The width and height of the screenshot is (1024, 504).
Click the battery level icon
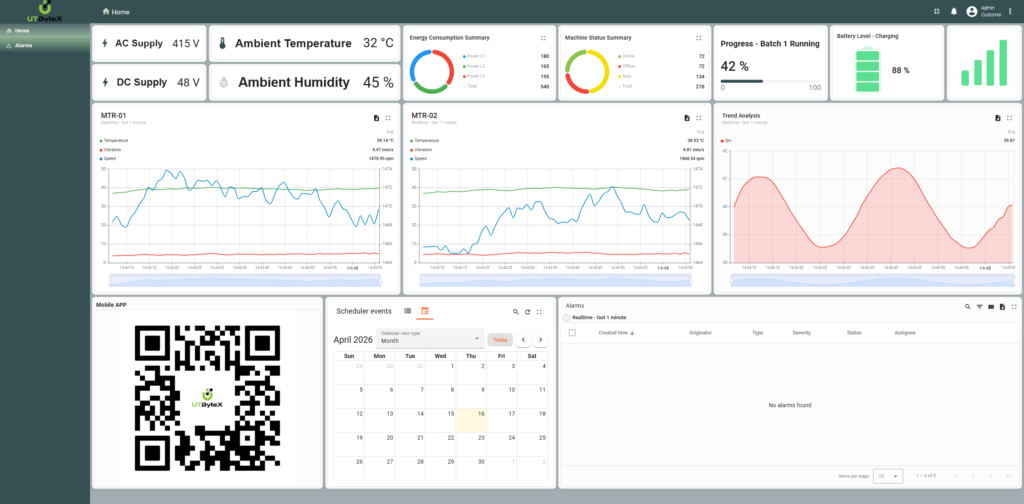pyautogui.click(x=869, y=71)
